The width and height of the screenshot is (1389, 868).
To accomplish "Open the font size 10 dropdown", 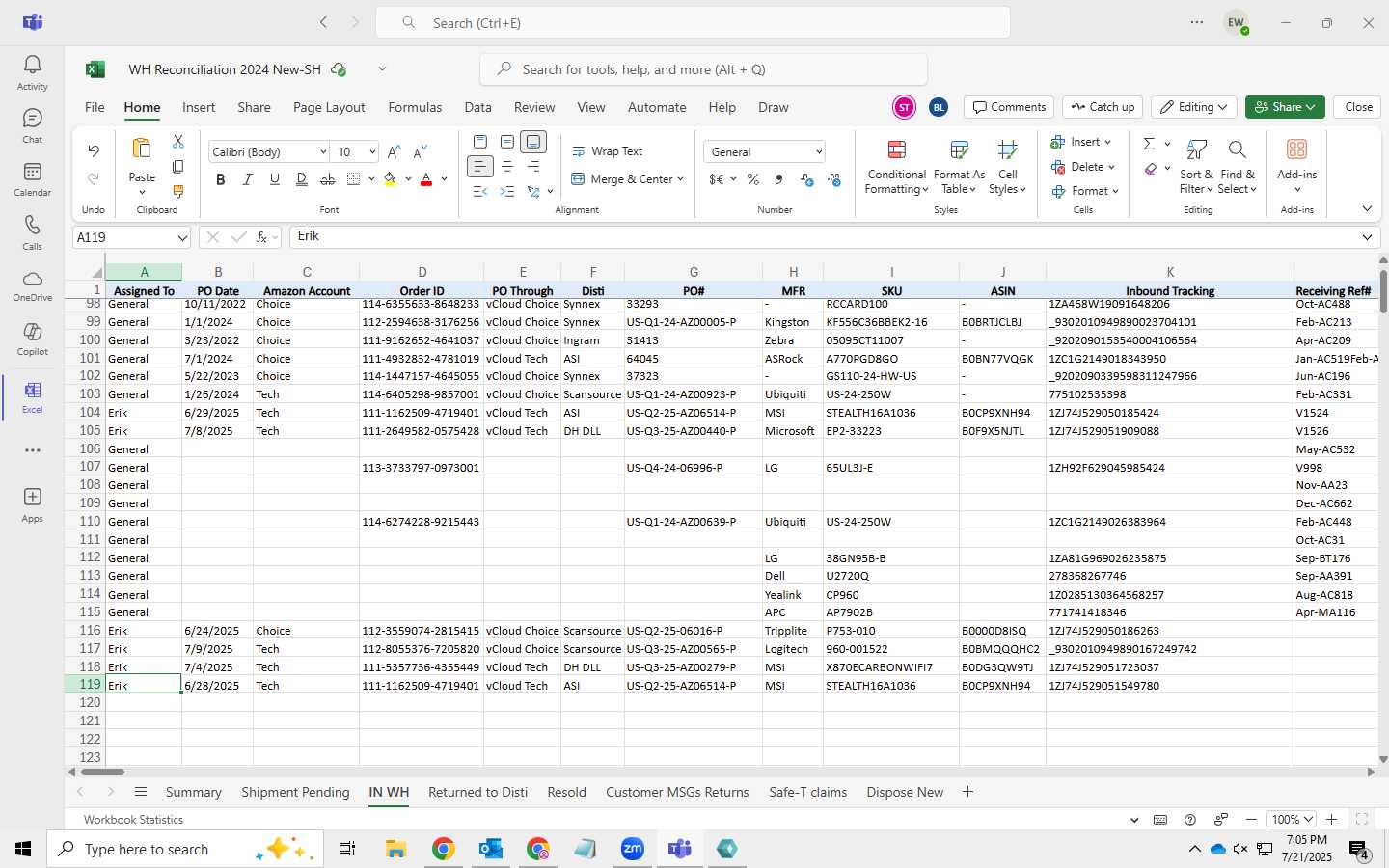I will tap(371, 152).
